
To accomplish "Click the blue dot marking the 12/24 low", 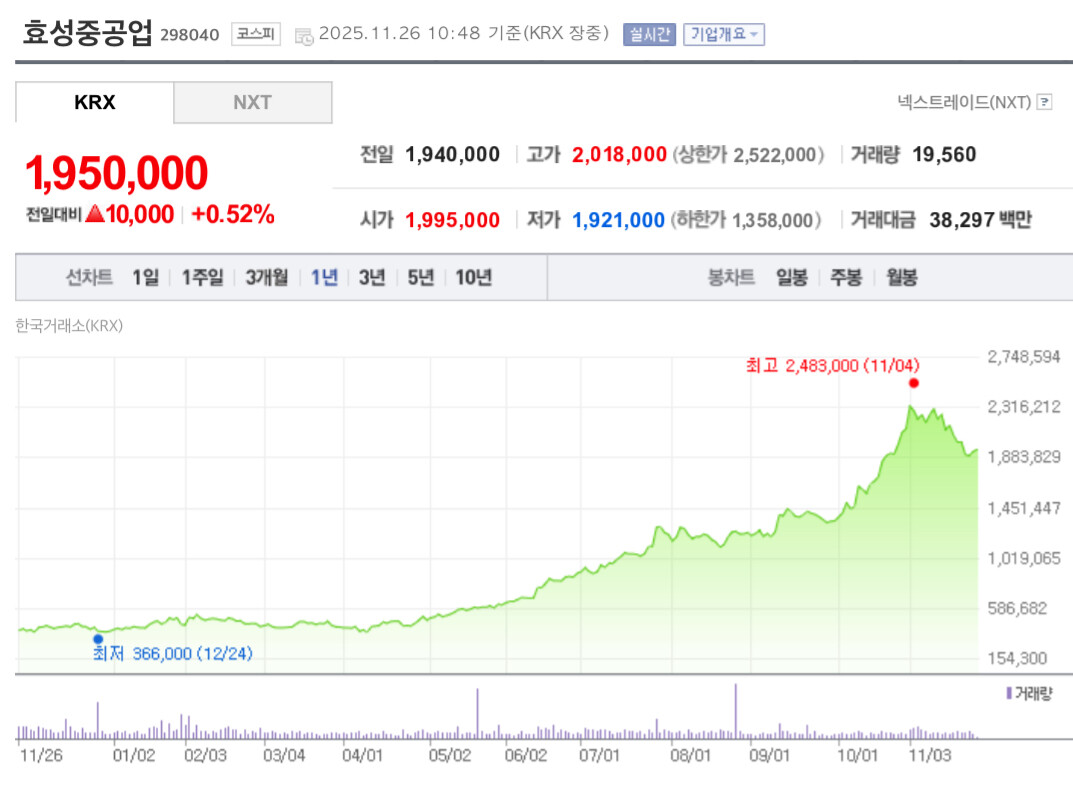I will pyautogui.click(x=98, y=639).
